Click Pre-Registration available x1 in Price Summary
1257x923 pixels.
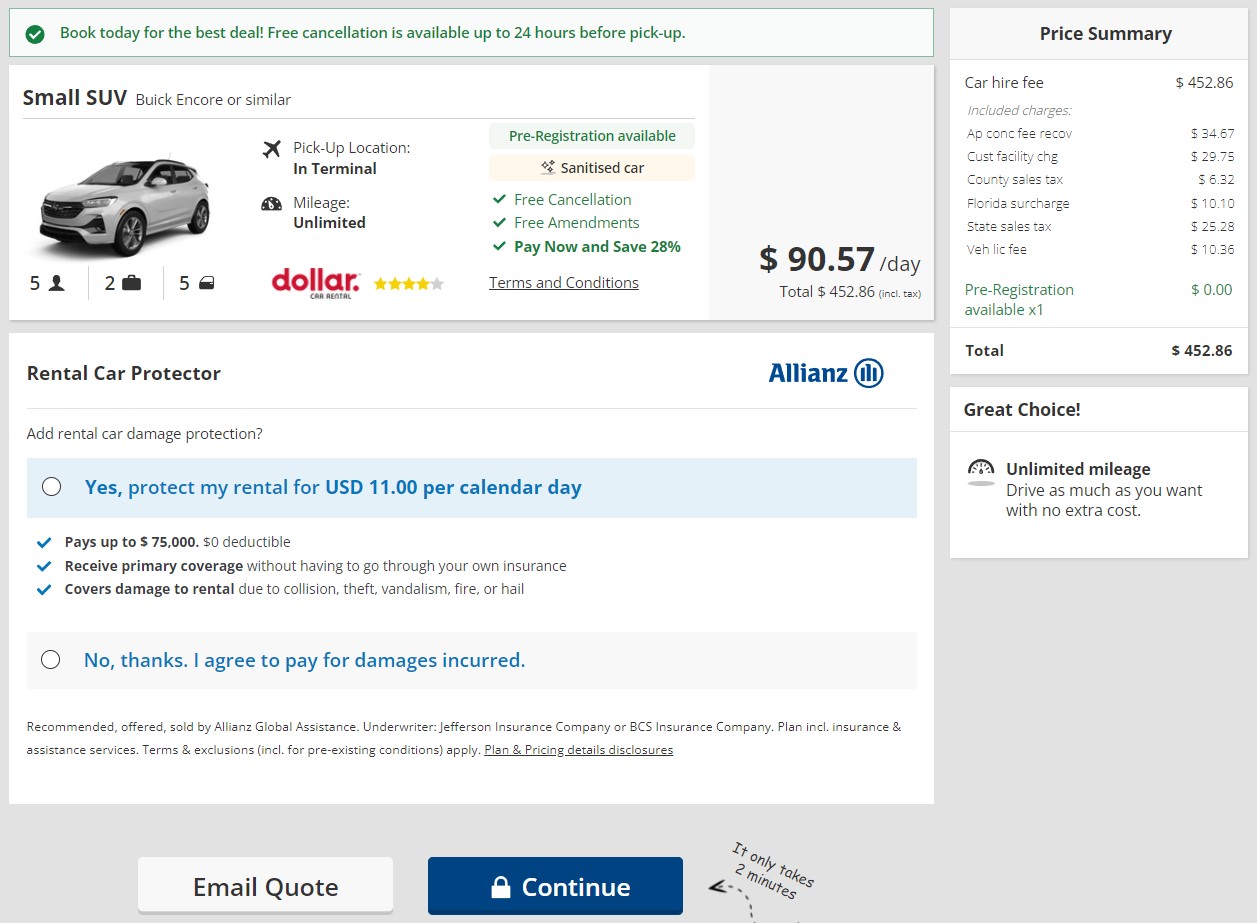1019,299
